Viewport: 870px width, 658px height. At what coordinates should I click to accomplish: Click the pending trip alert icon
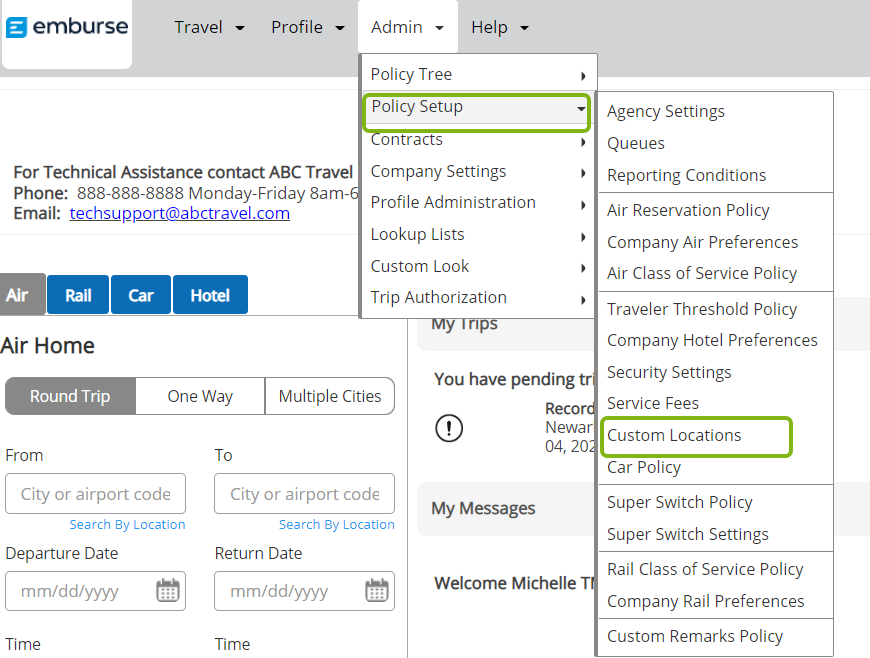click(x=449, y=428)
